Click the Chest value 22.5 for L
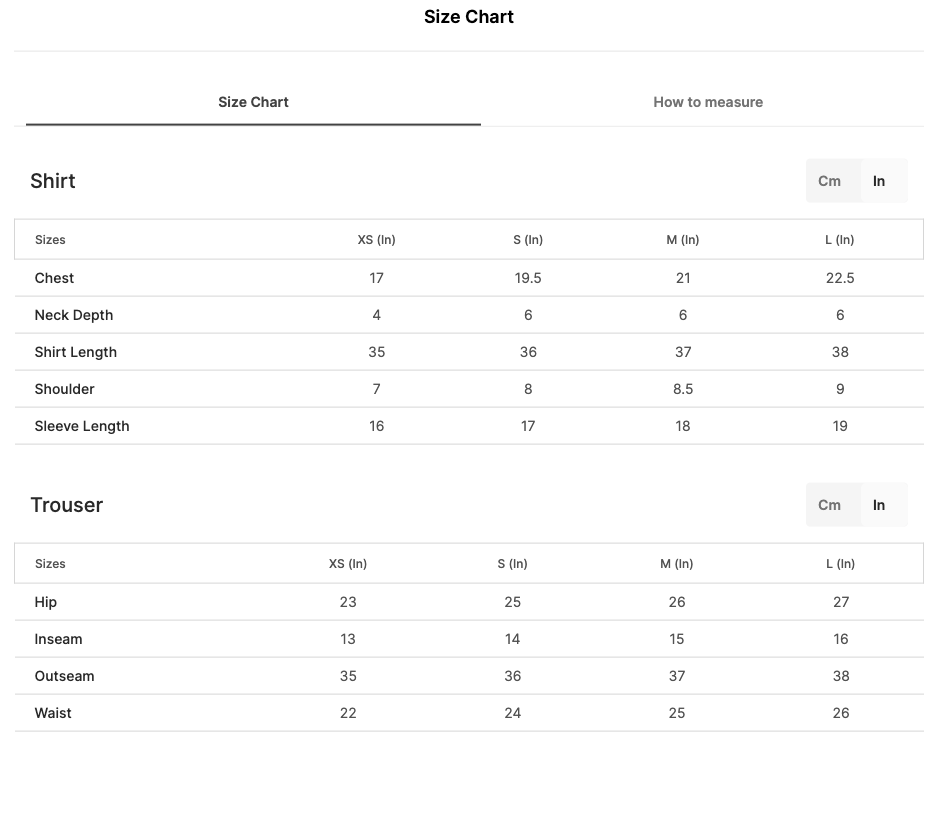The height and width of the screenshot is (836, 938). pyautogui.click(x=840, y=278)
